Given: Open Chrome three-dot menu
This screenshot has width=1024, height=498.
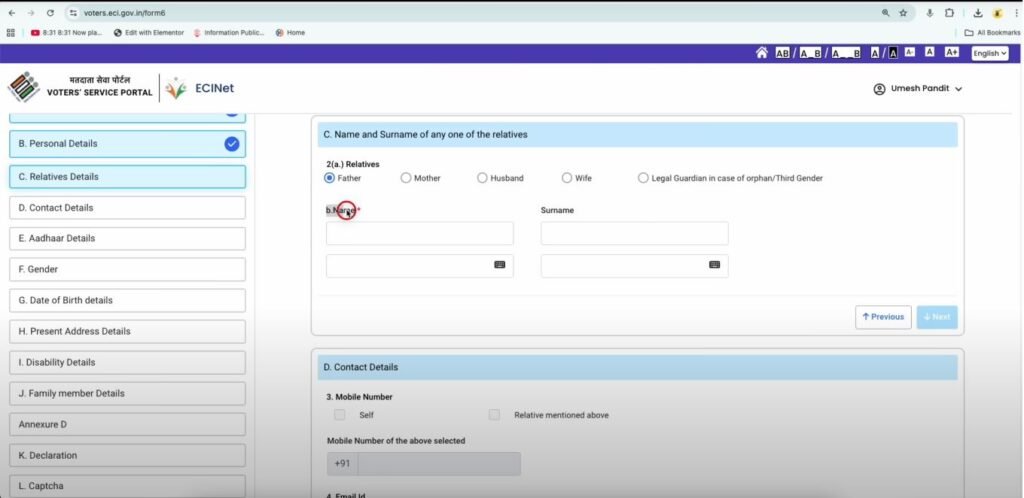Looking at the screenshot, I should point(1016,13).
